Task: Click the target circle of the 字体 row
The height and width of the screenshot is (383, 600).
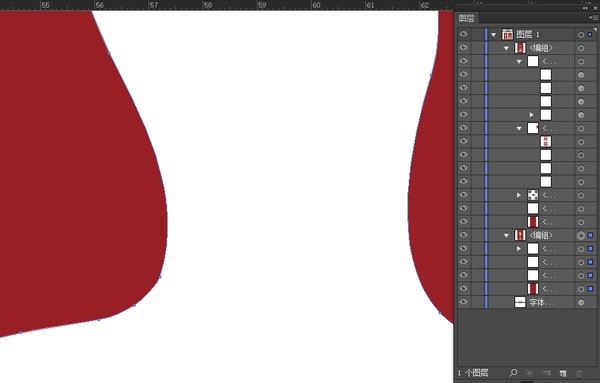Action: click(x=581, y=302)
